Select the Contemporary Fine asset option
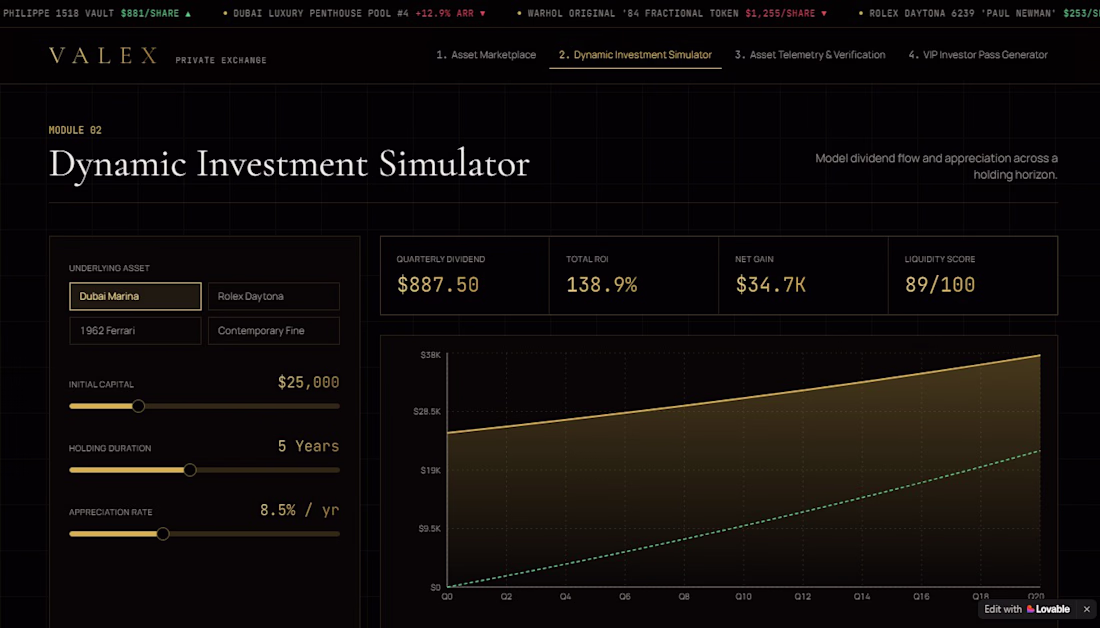Viewport: 1100px width, 628px height. [274, 330]
